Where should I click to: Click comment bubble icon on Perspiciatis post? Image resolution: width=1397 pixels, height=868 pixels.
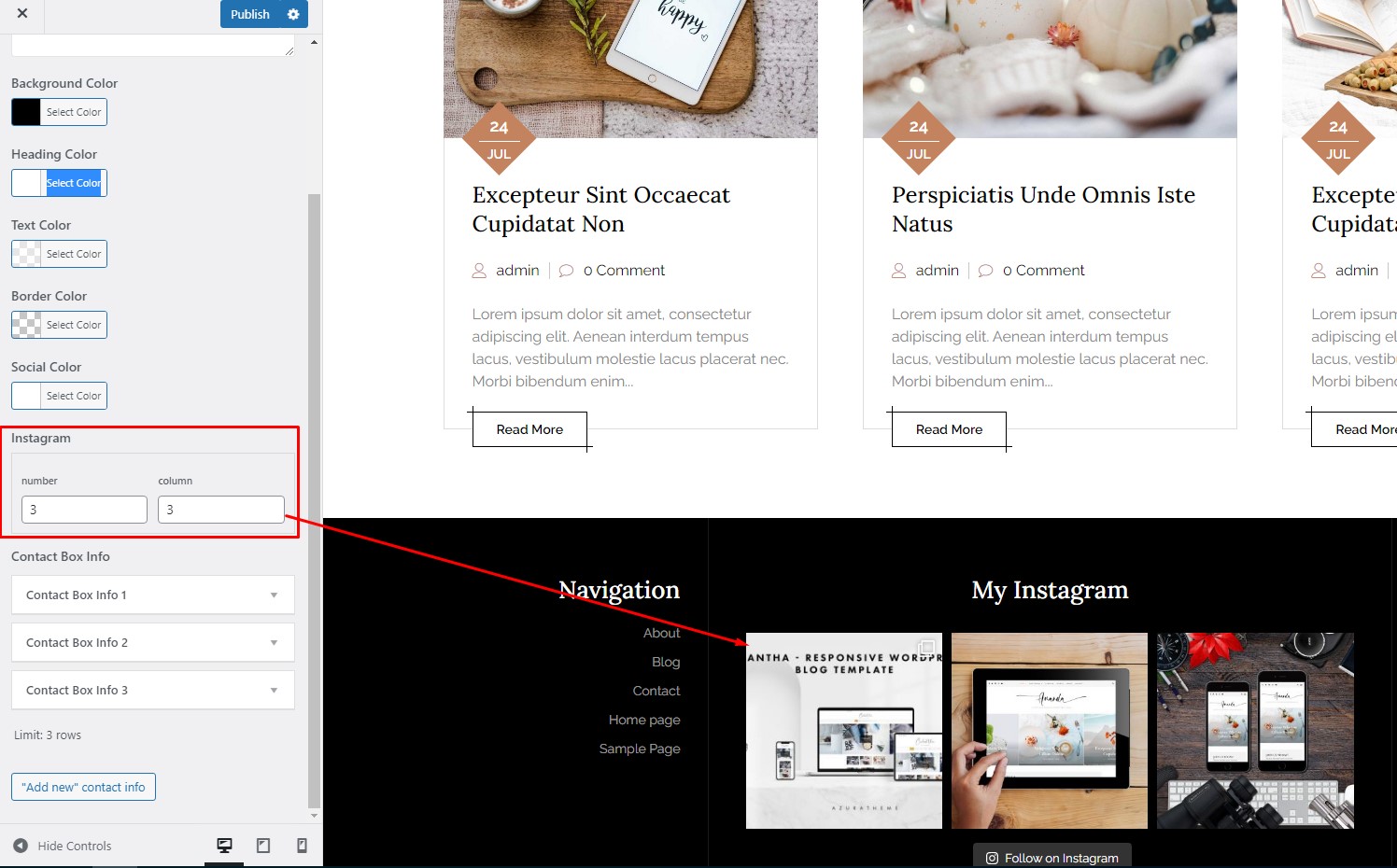985,271
